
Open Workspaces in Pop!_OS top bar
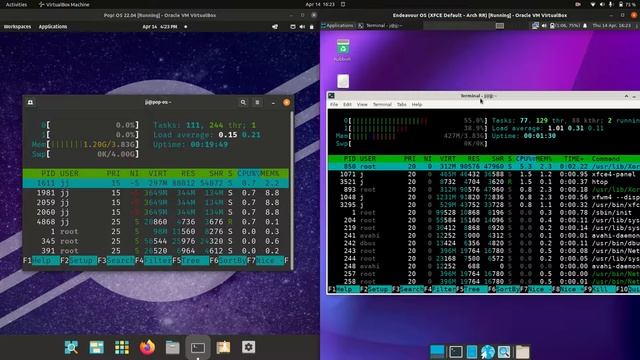(x=18, y=27)
